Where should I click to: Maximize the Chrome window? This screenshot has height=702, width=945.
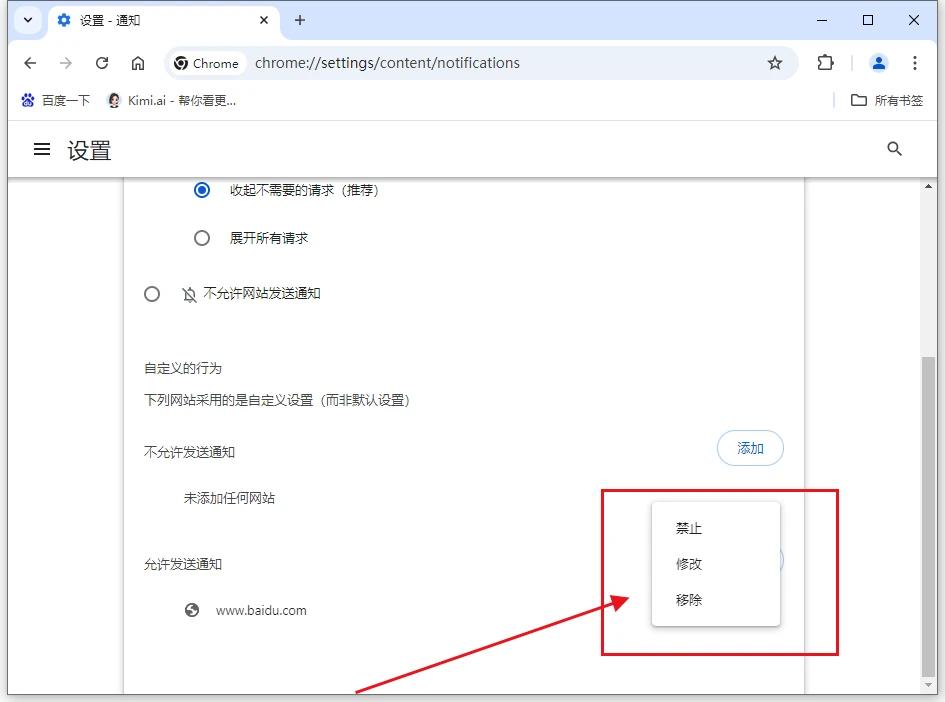point(868,20)
